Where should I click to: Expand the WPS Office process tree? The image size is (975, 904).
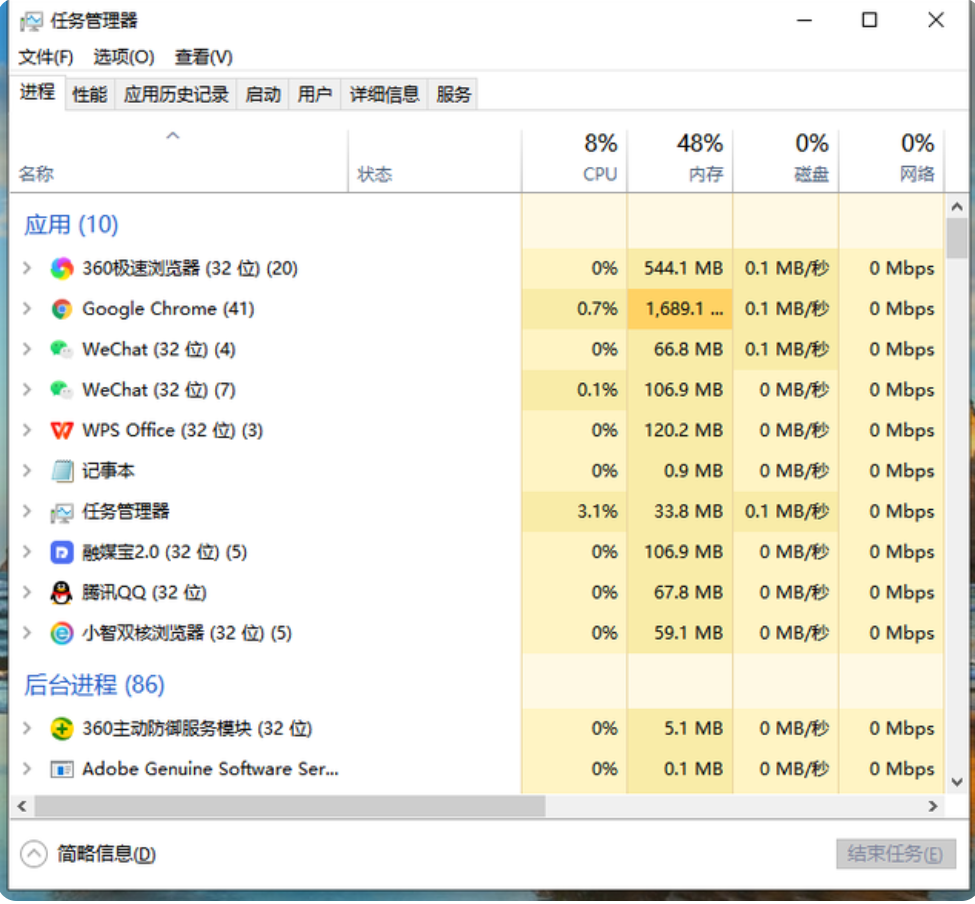tap(28, 431)
